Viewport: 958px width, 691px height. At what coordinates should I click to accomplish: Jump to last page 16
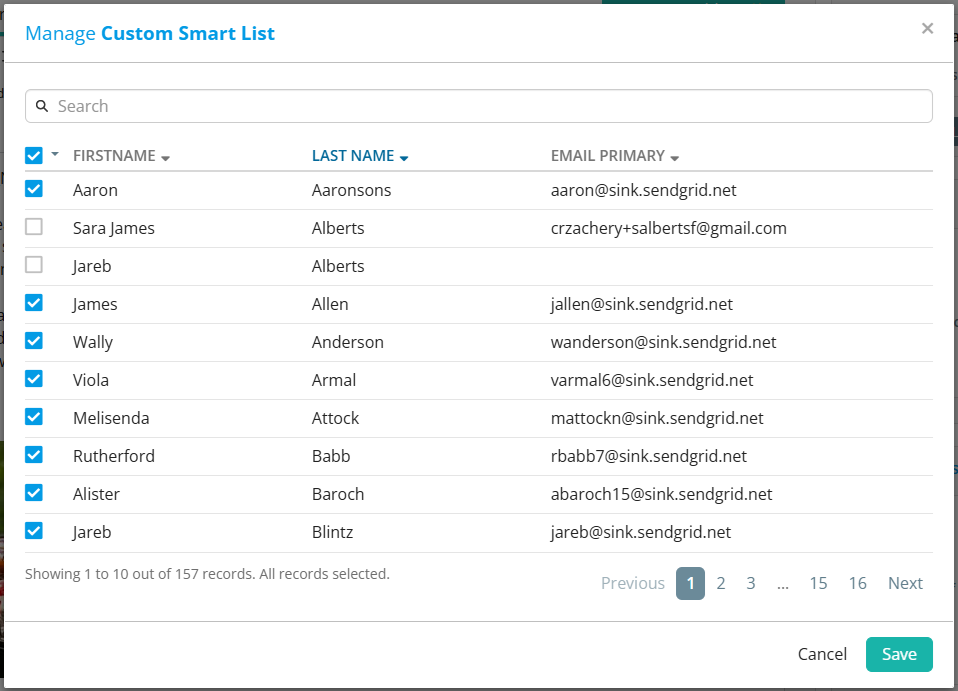[x=857, y=583]
